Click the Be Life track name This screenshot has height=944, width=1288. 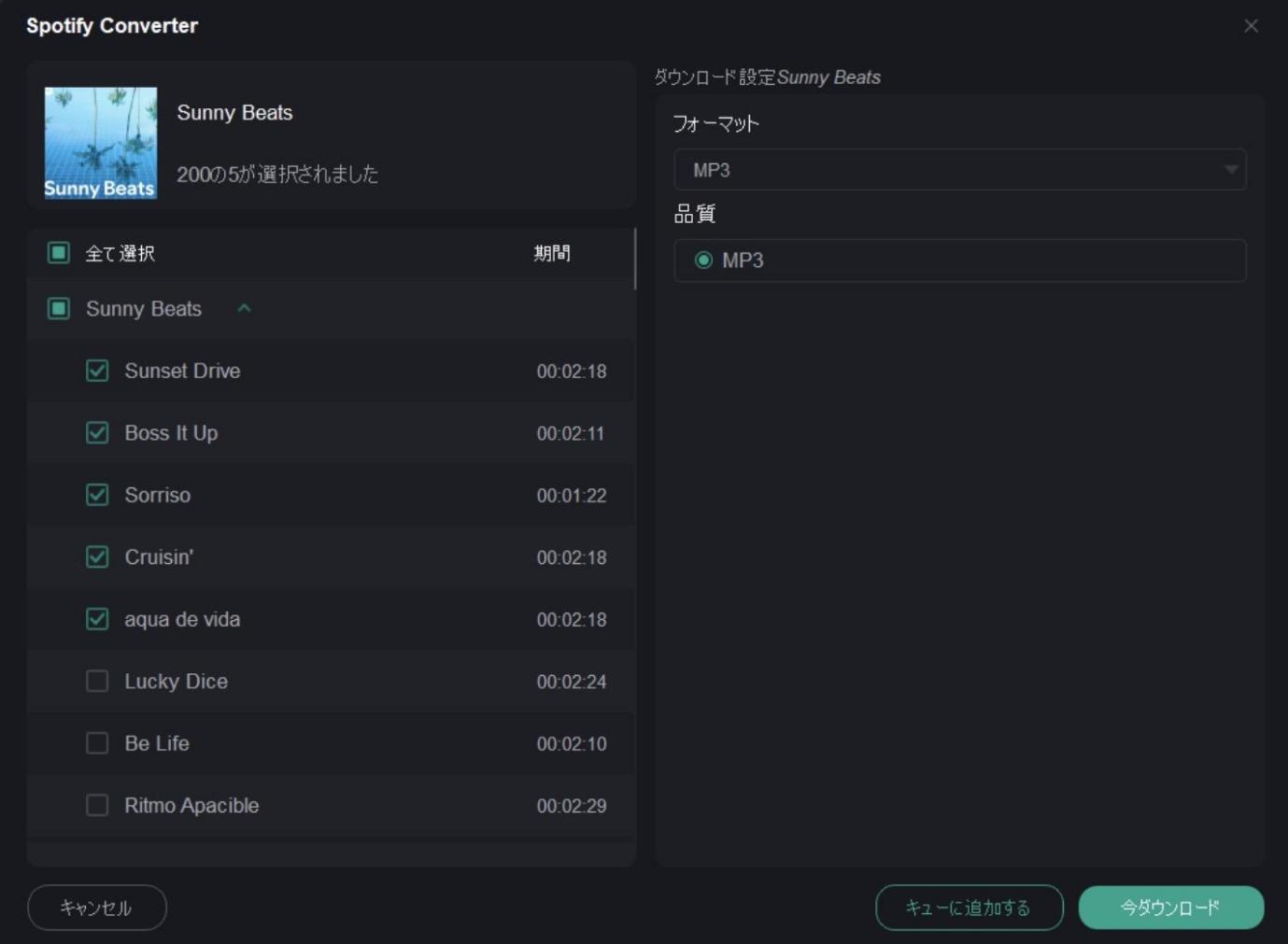157,743
